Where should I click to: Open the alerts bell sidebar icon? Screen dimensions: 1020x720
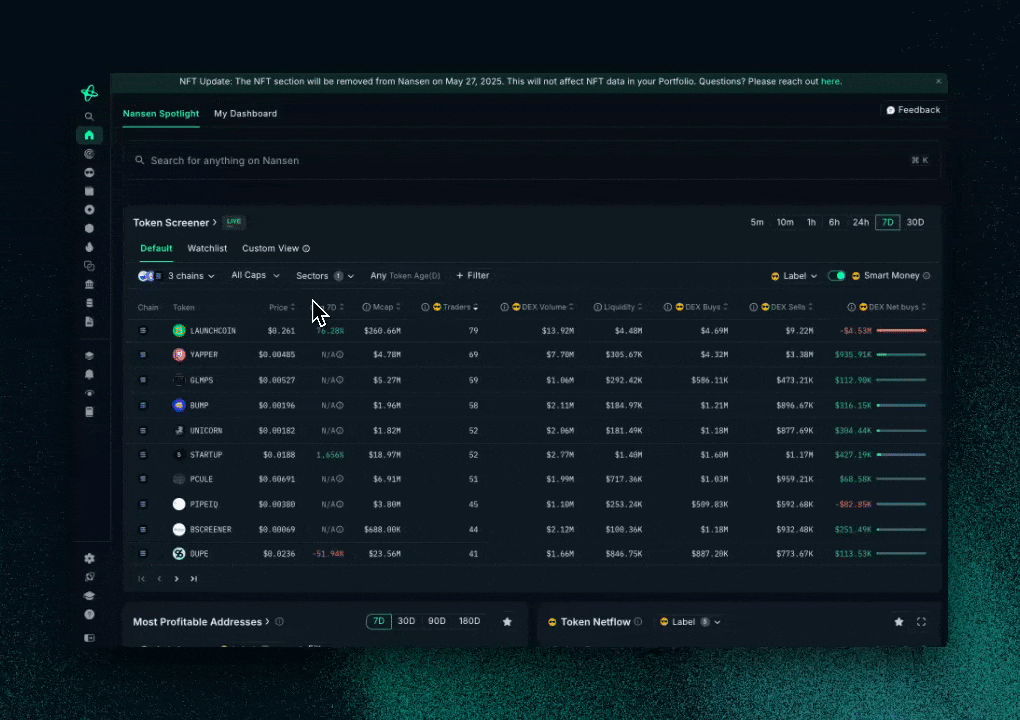click(89, 375)
